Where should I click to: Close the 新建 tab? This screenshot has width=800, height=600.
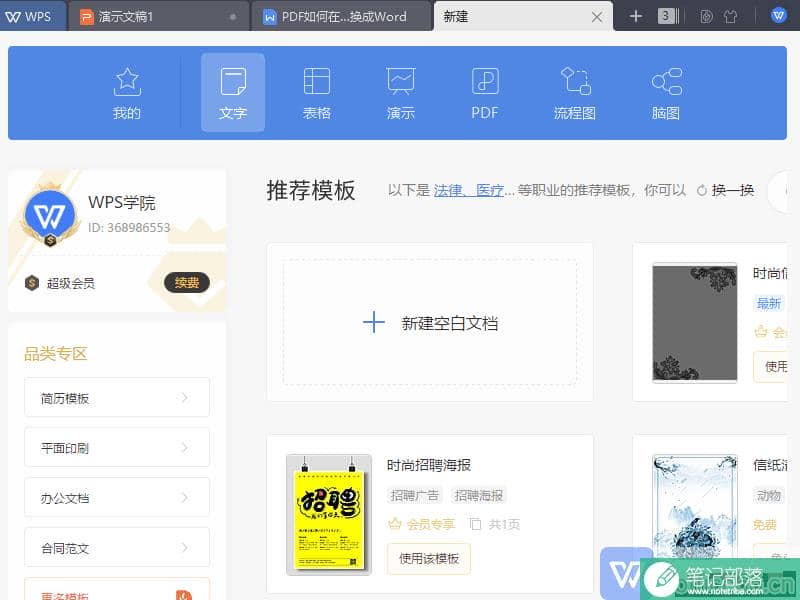pyautogui.click(x=596, y=17)
